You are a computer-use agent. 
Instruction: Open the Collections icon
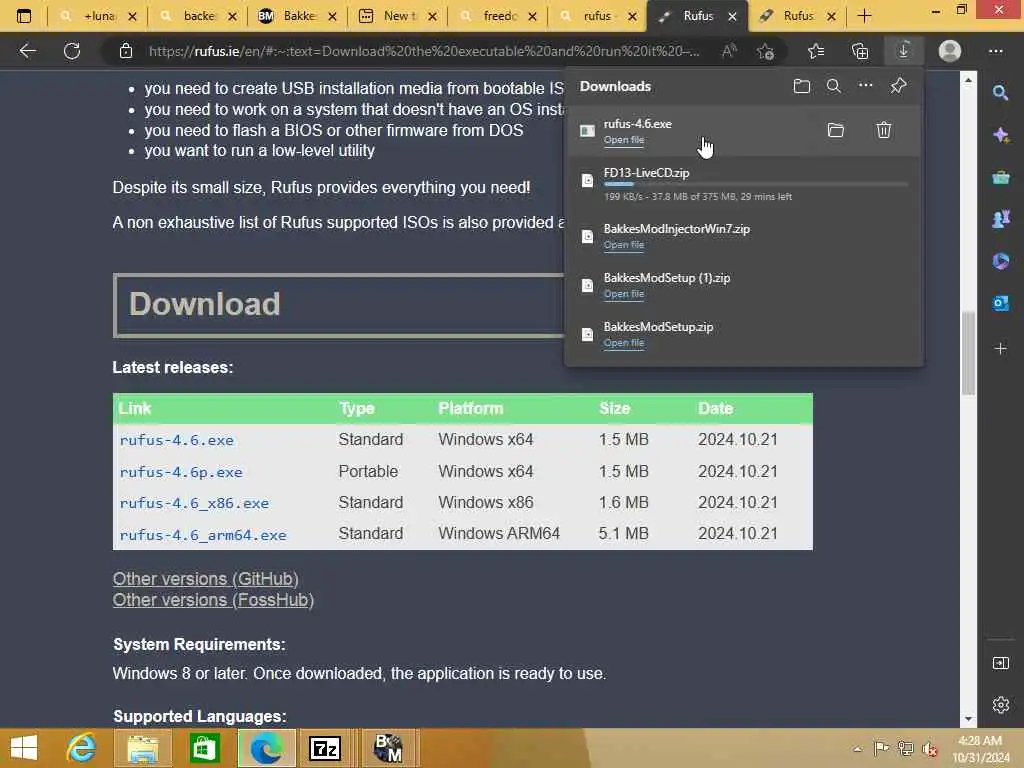point(860,51)
